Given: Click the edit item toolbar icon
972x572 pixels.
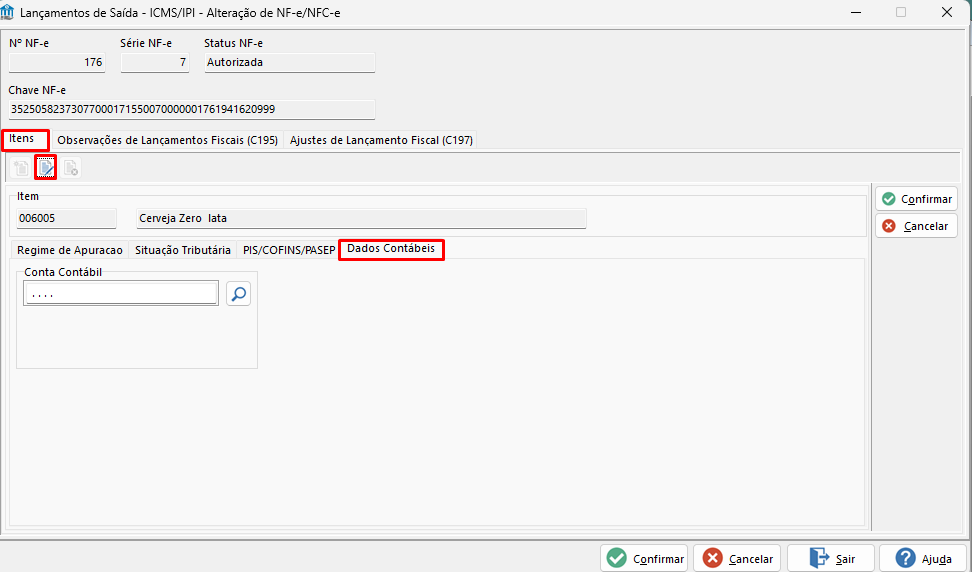Looking at the screenshot, I should point(46,168).
